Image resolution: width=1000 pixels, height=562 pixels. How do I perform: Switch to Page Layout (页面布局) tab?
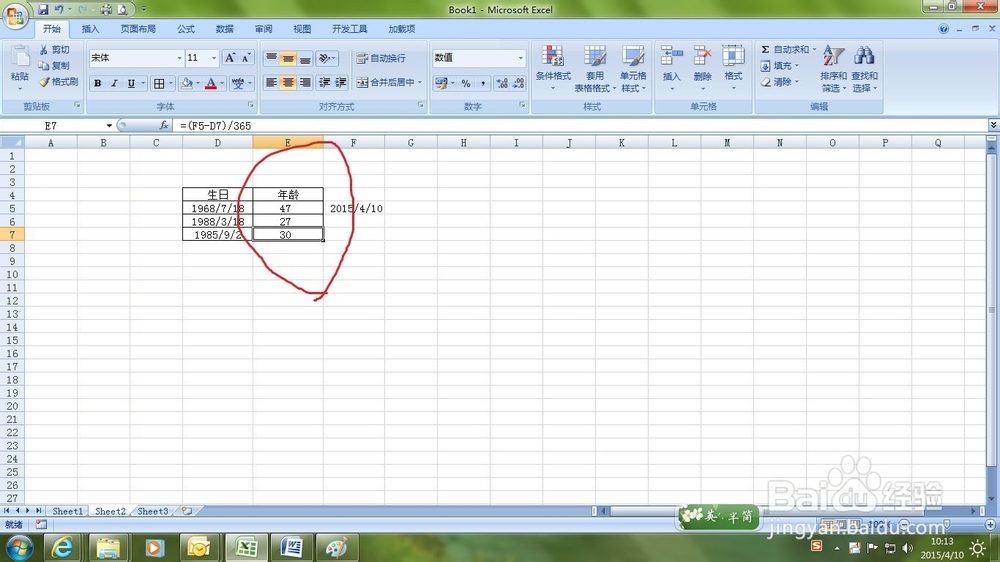[x=138, y=29]
